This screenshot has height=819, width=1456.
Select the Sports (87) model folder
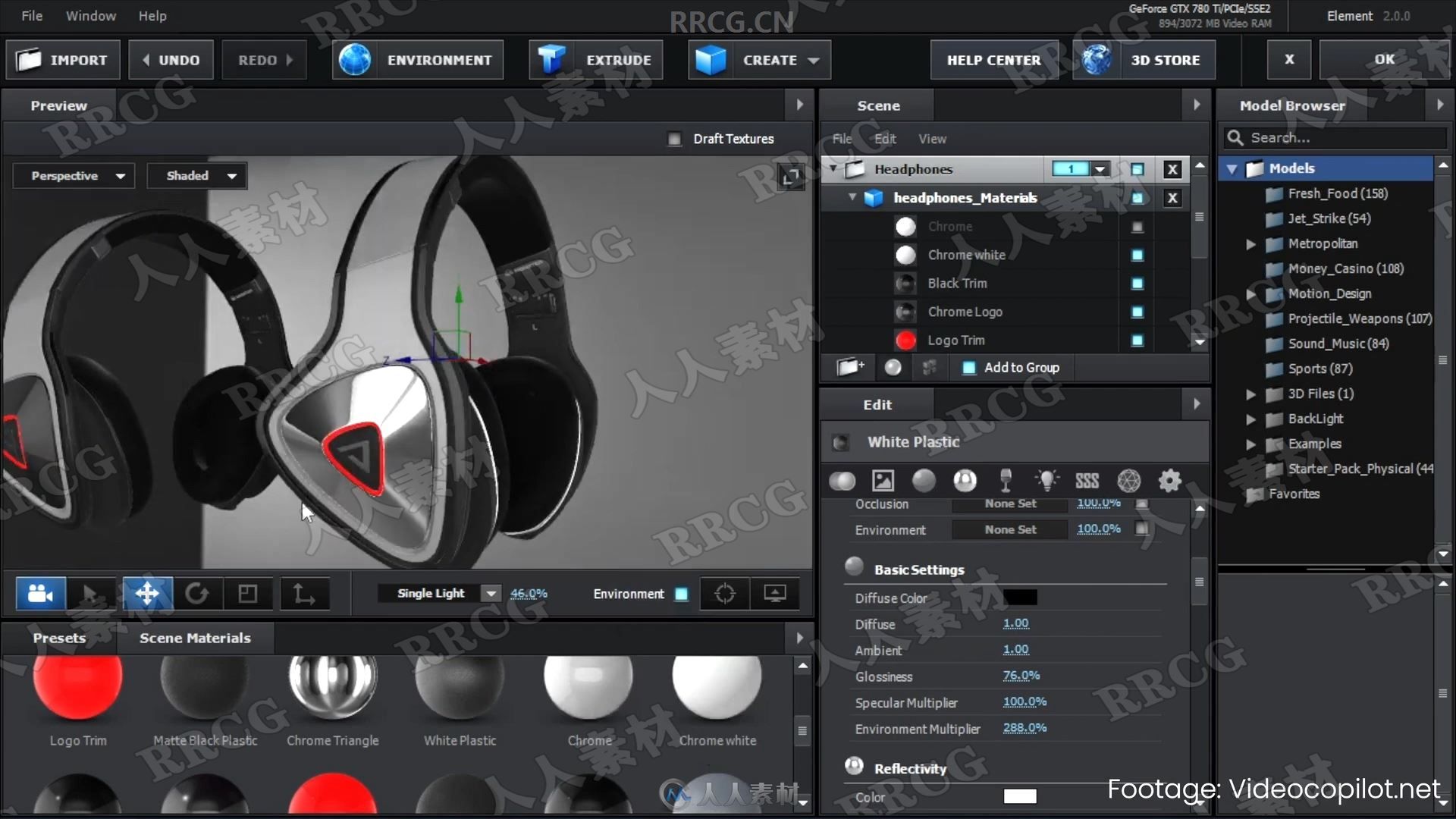click(x=1319, y=369)
